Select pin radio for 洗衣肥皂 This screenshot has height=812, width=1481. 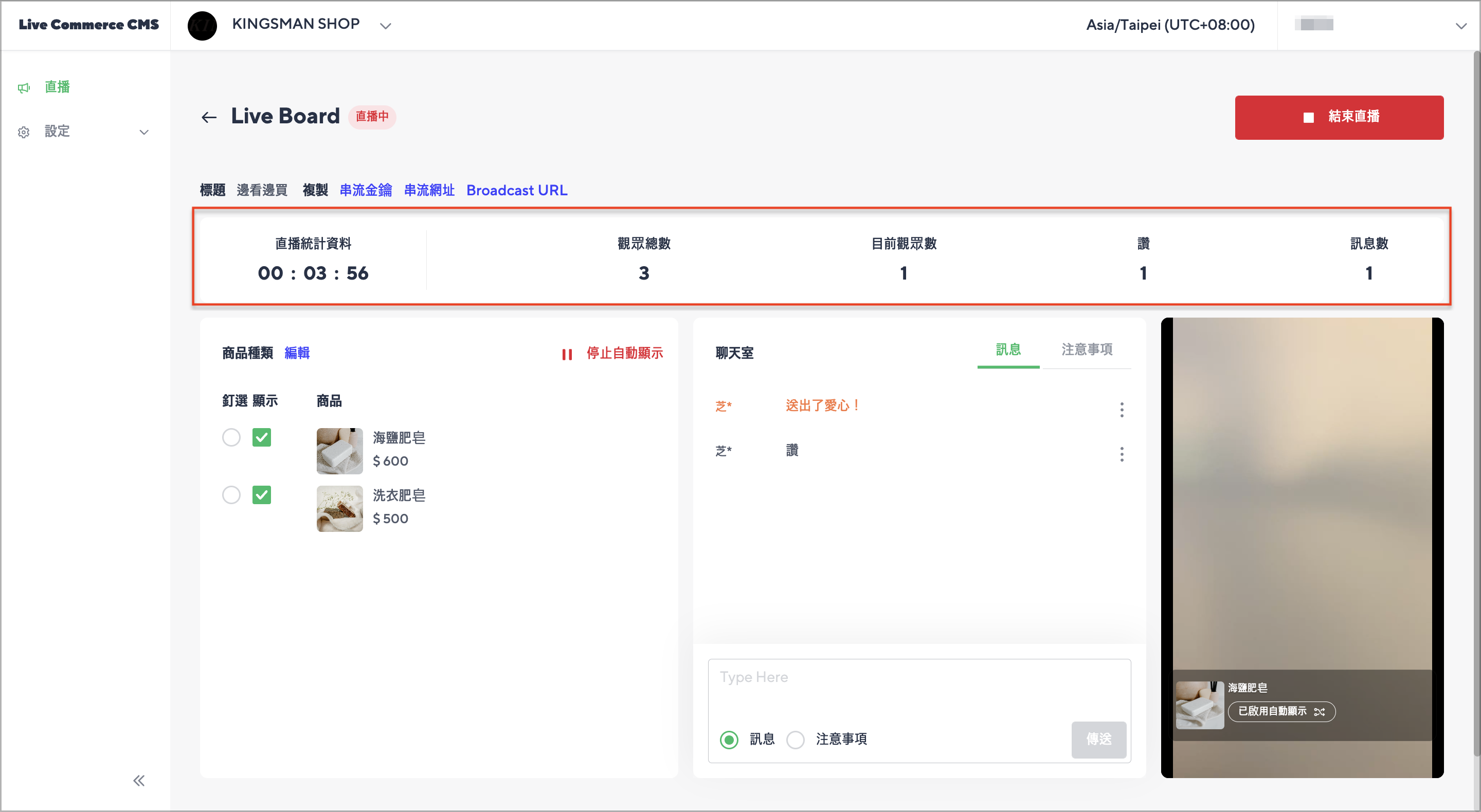pyautogui.click(x=231, y=495)
